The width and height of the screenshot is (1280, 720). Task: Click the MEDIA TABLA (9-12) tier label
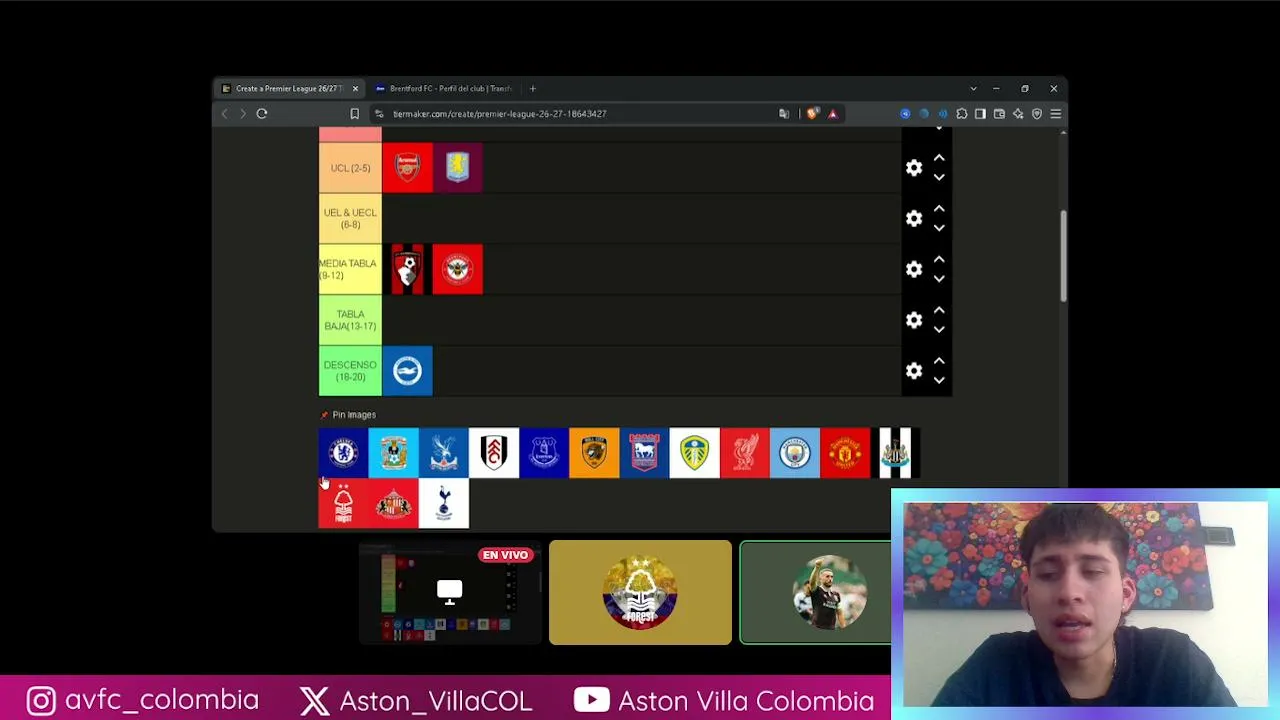tap(350, 269)
